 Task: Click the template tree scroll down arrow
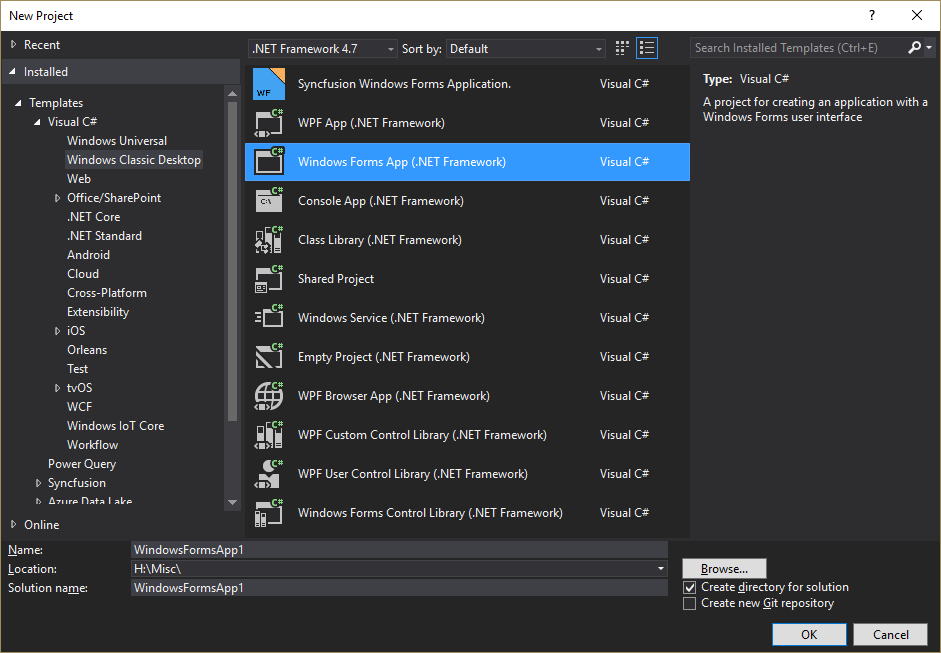coord(232,502)
